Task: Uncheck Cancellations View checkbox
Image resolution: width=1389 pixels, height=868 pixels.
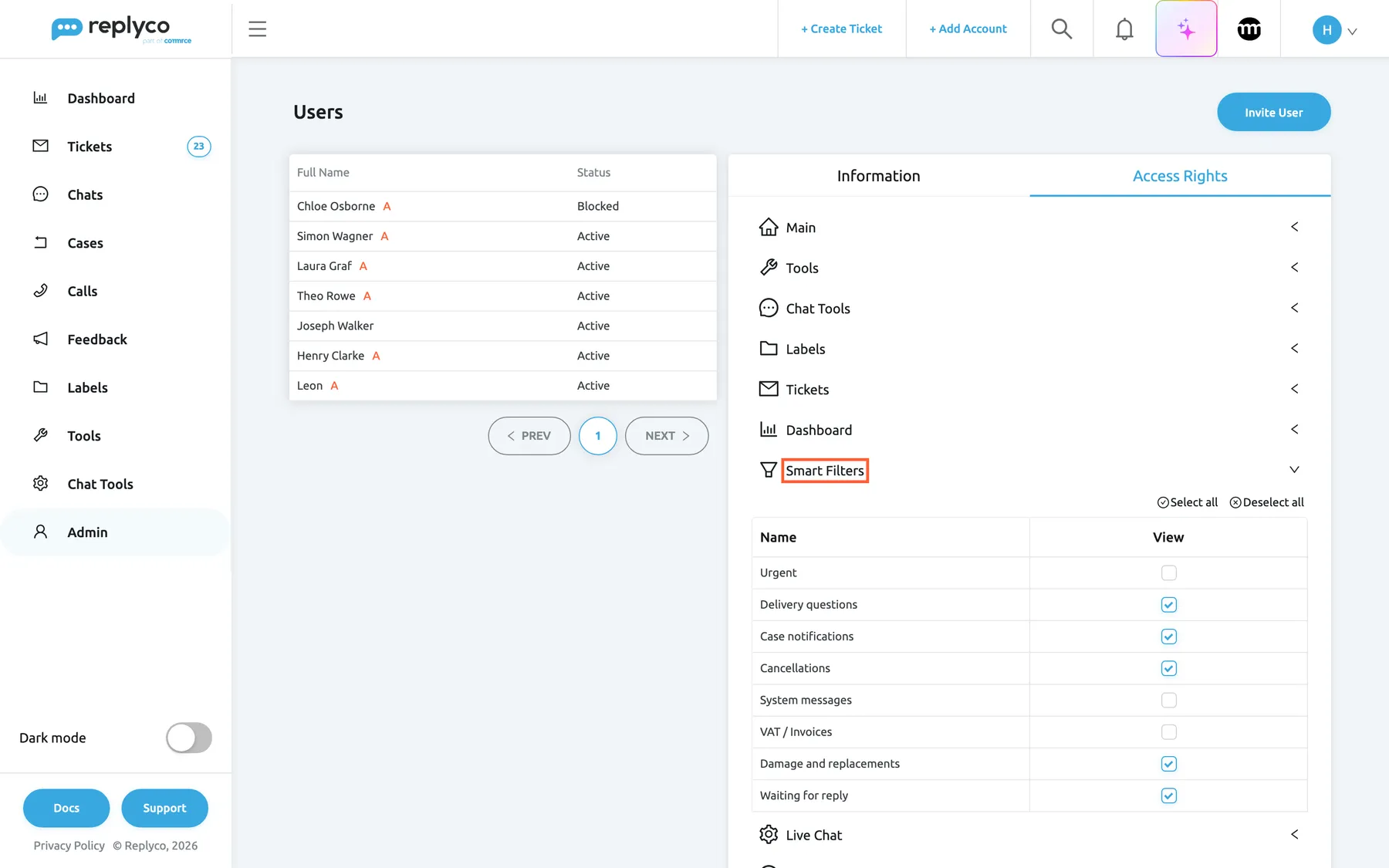Action: point(1168,668)
